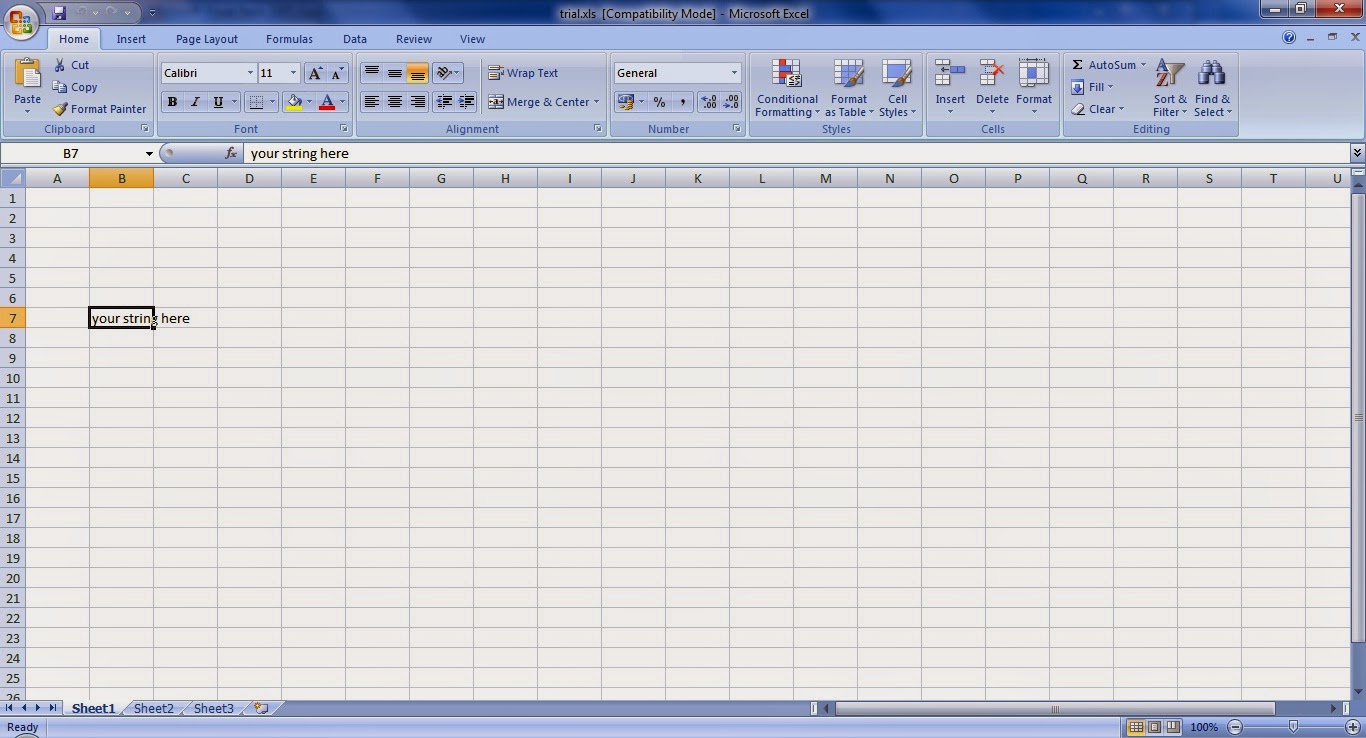The image size is (1366, 738).
Task: Click the Help question mark icon
Action: [x=1289, y=39]
